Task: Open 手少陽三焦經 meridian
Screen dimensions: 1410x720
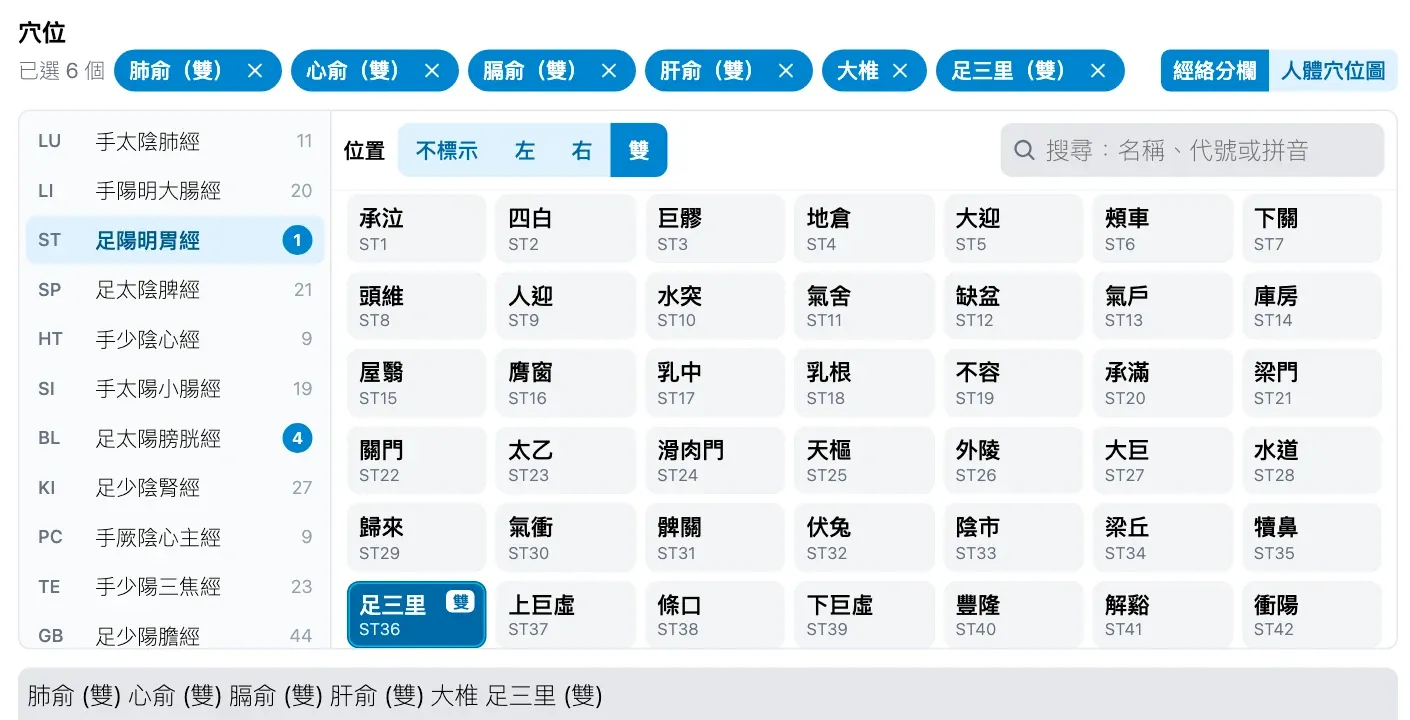Action: [x=175, y=587]
